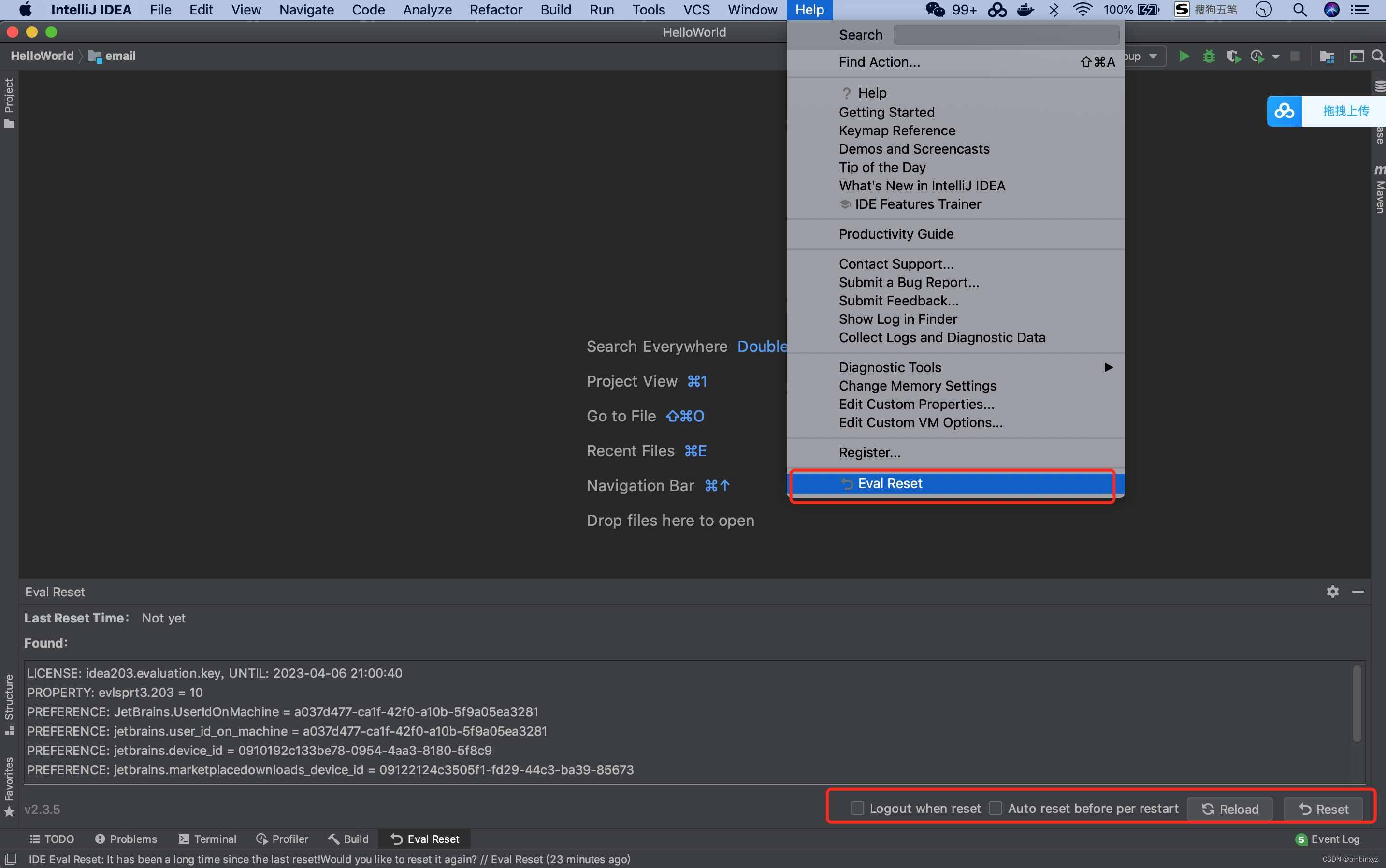Viewport: 1386px width, 868px height.
Task: Choose Show Log in Finder
Action: [x=955, y=318]
